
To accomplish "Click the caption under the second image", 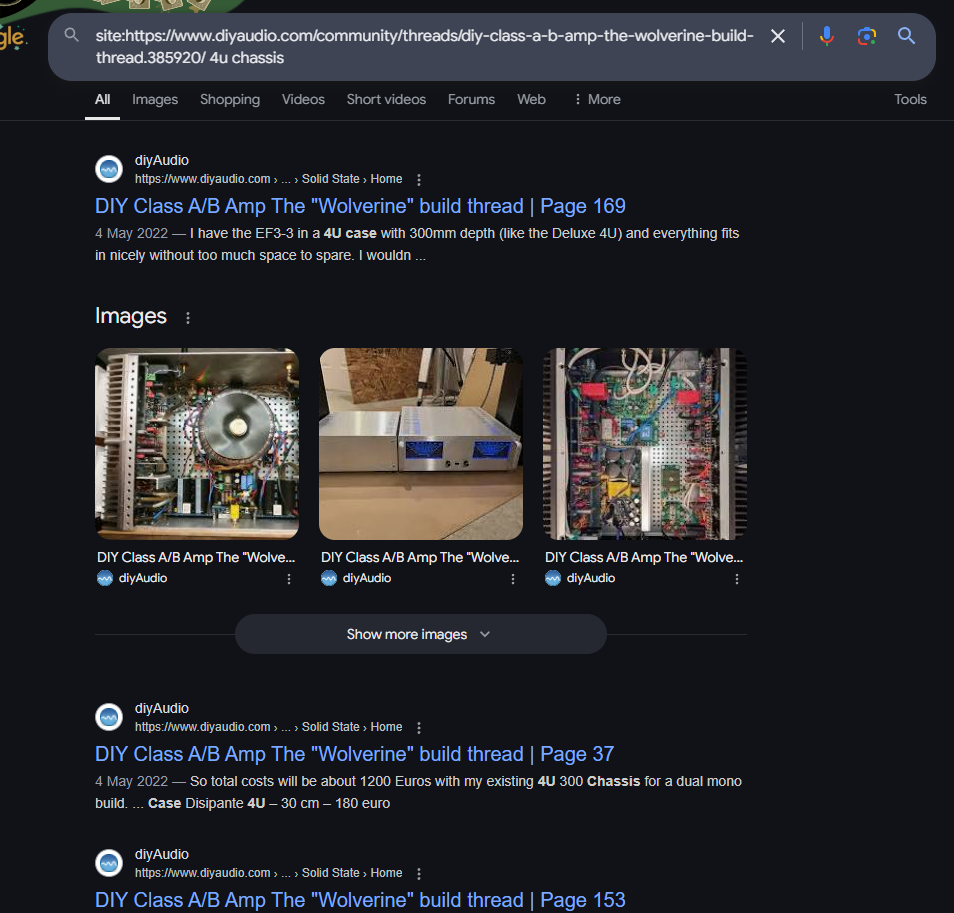I will (x=420, y=557).
